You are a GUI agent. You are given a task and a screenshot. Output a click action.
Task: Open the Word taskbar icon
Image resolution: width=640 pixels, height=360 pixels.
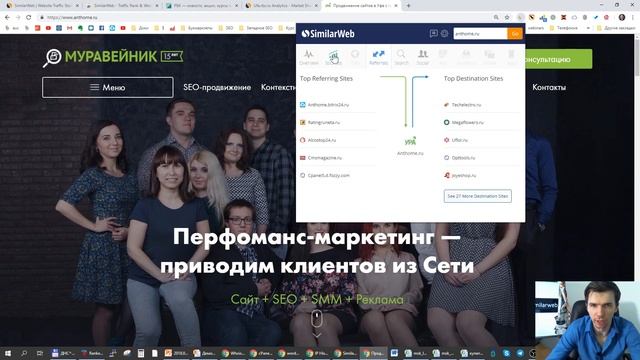(393, 353)
